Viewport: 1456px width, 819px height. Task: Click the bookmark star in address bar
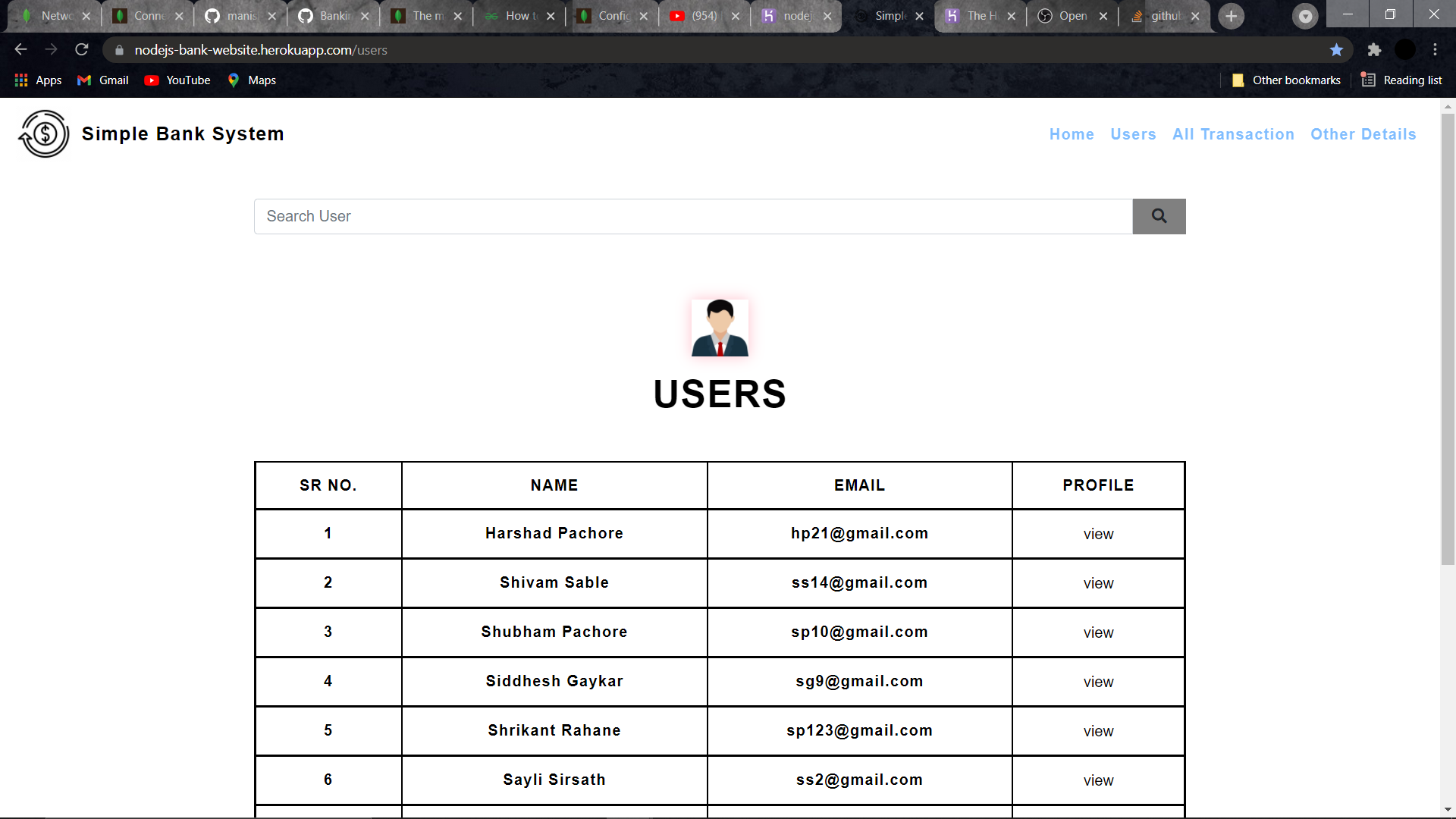pyautogui.click(x=1336, y=49)
